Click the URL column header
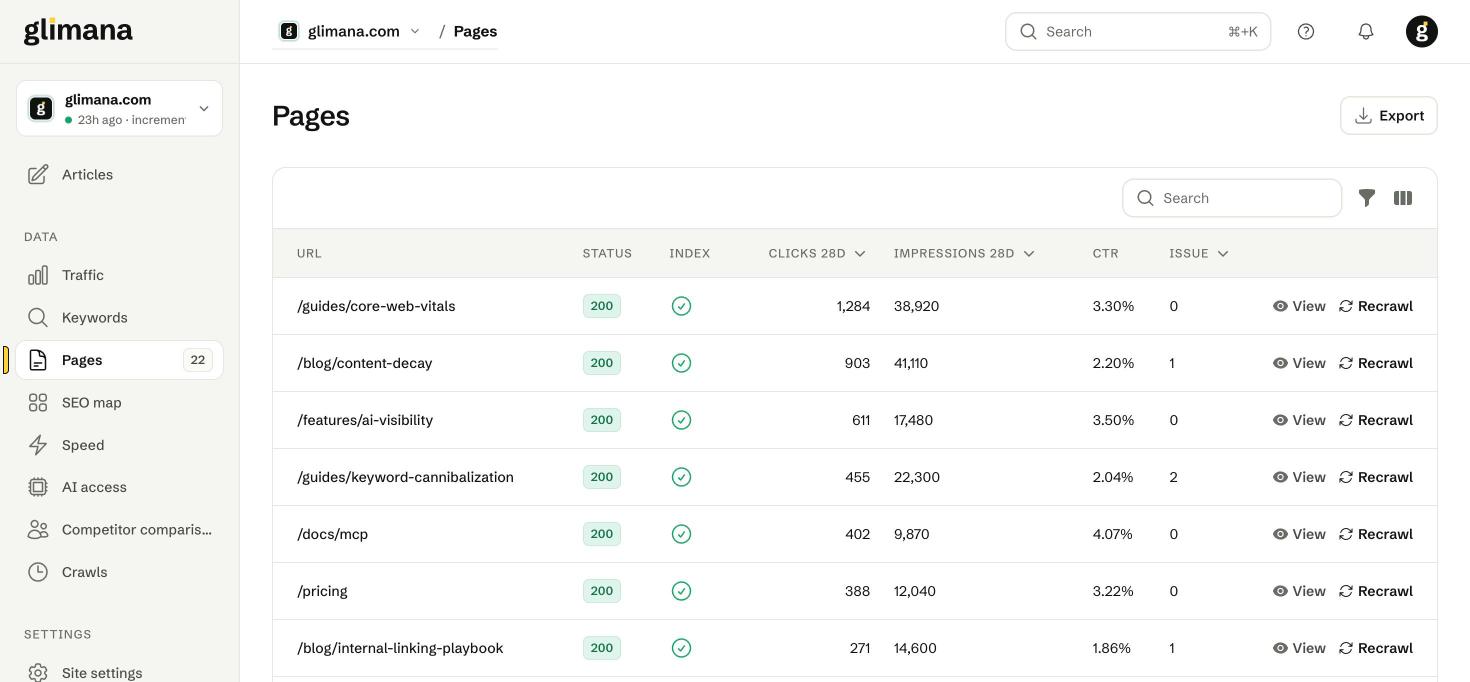 309,253
